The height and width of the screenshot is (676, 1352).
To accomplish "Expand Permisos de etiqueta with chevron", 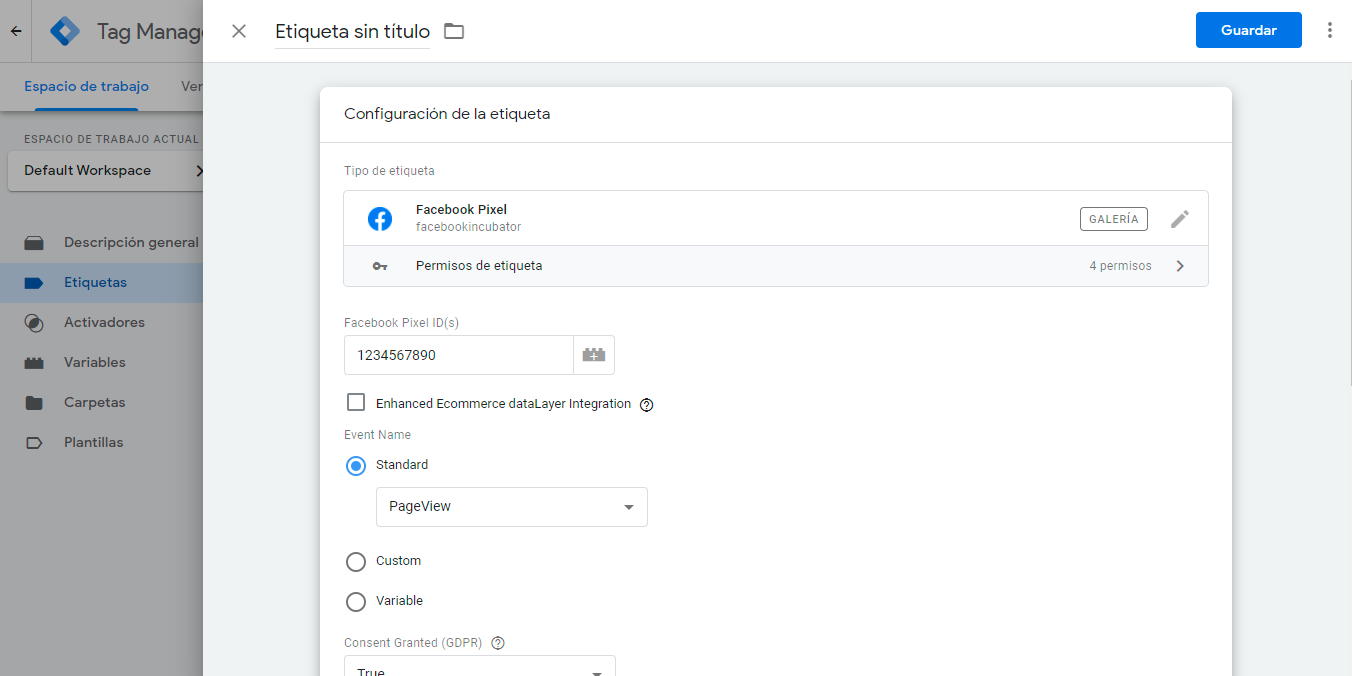I will pos(1180,266).
